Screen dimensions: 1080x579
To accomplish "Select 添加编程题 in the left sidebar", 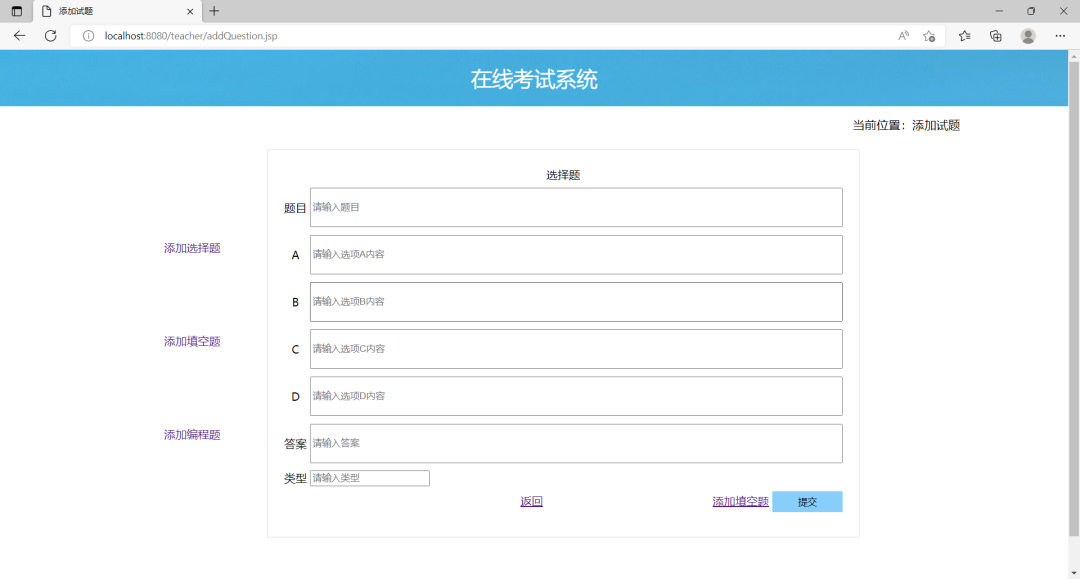I will pyautogui.click(x=190, y=434).
